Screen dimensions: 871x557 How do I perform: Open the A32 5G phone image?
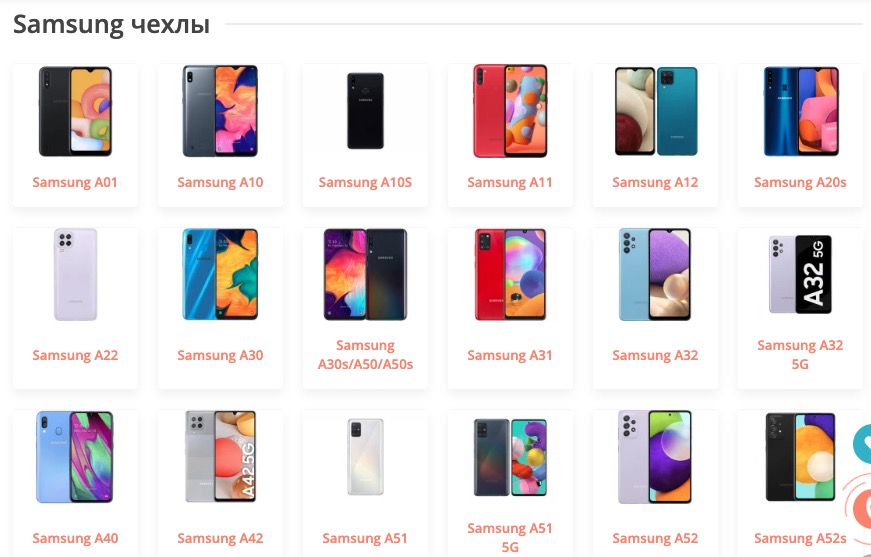coord(800,274)
